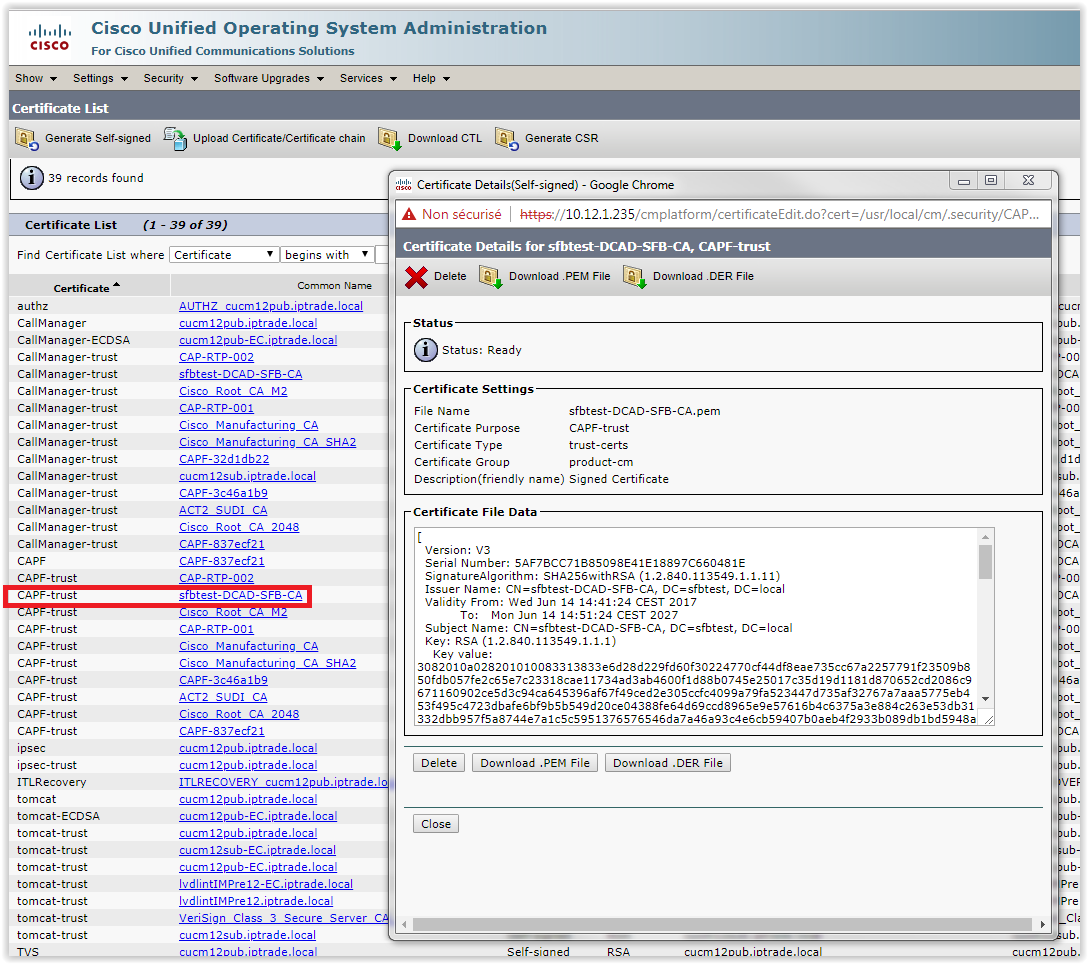Click the Download CTL icon
Image resolution: width=1088 pixels, height=964 pixels.
[x=389, y=139]
